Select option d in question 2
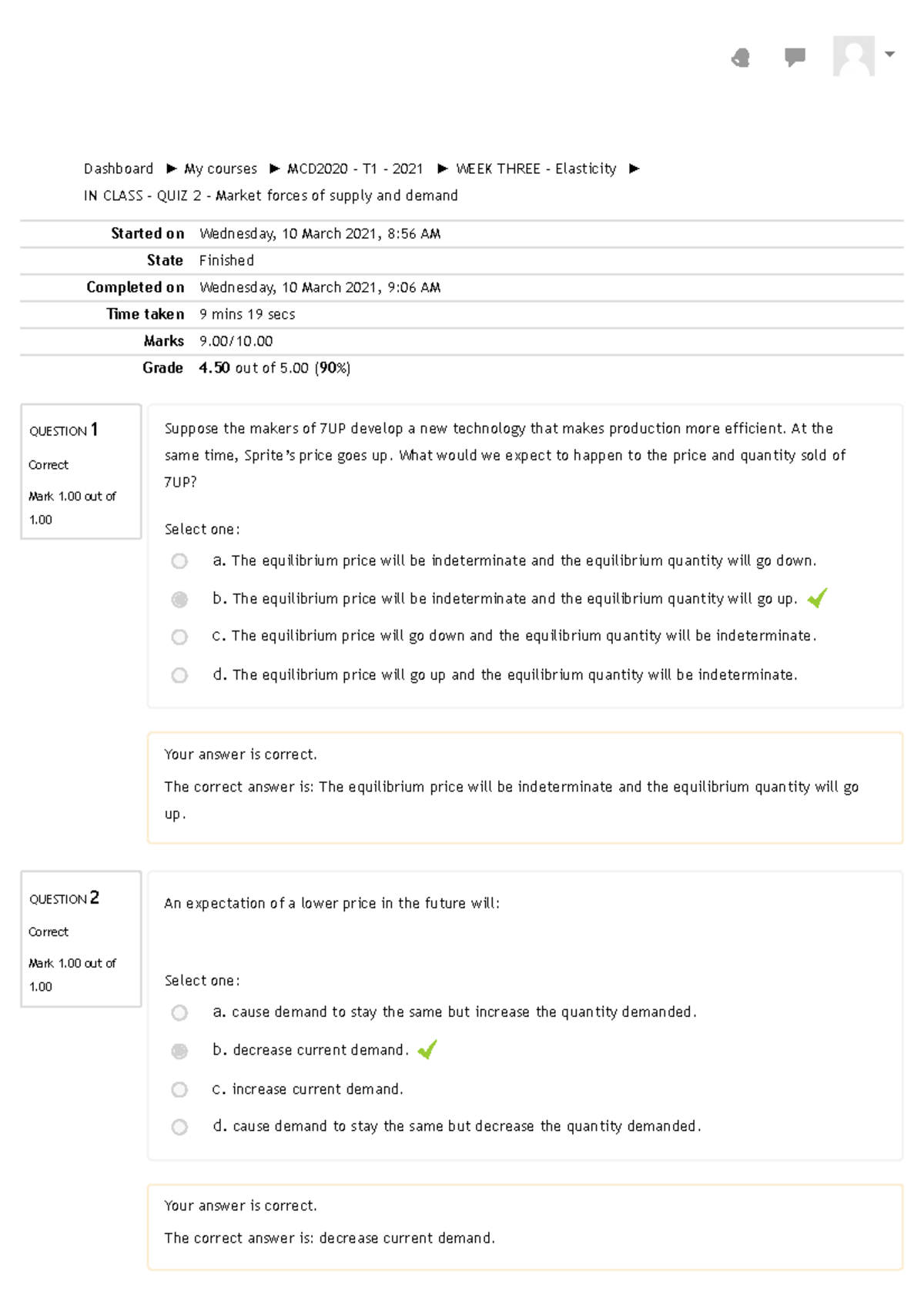 click(x=180, y=1126)
